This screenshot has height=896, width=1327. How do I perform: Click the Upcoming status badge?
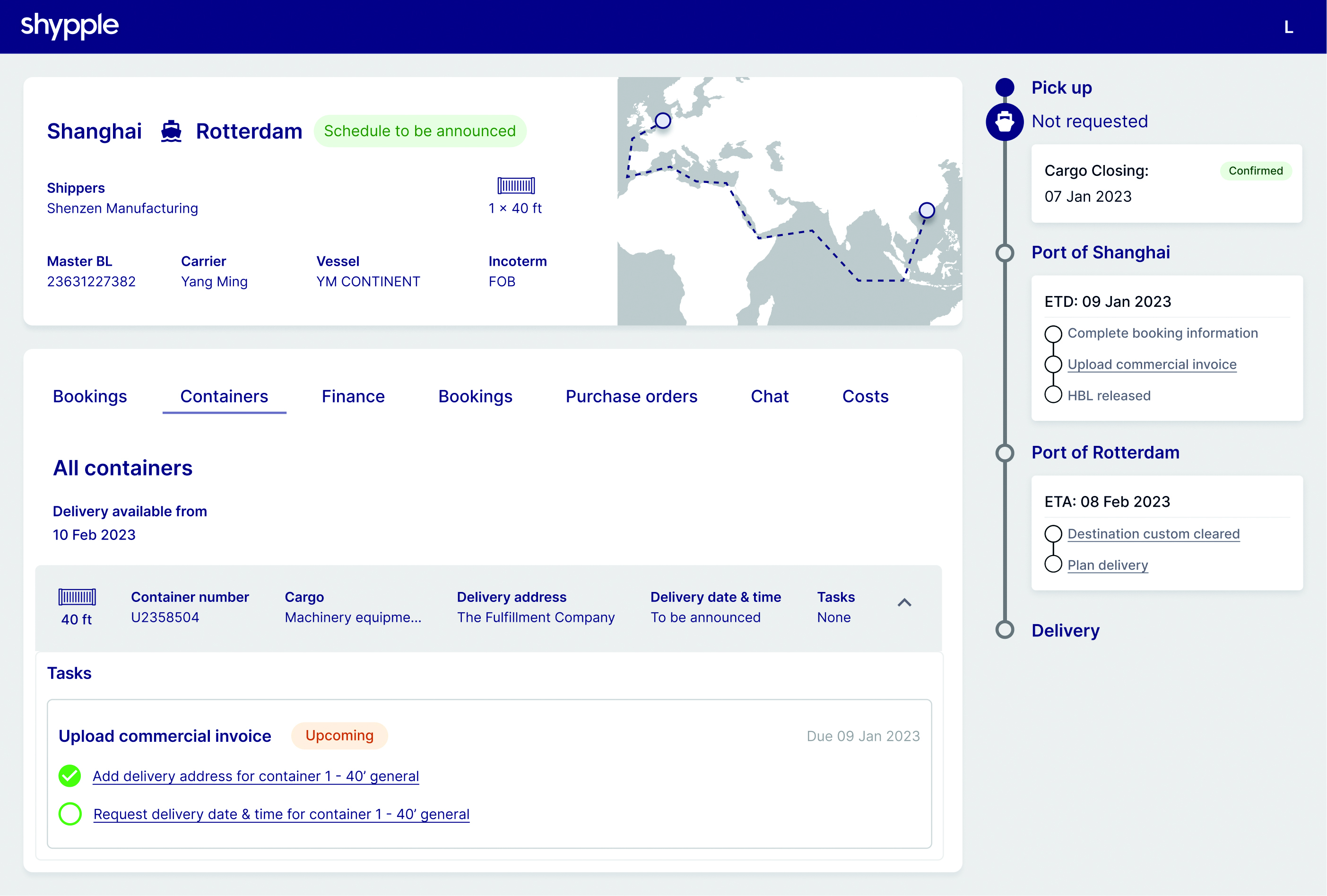click(339, 736)
